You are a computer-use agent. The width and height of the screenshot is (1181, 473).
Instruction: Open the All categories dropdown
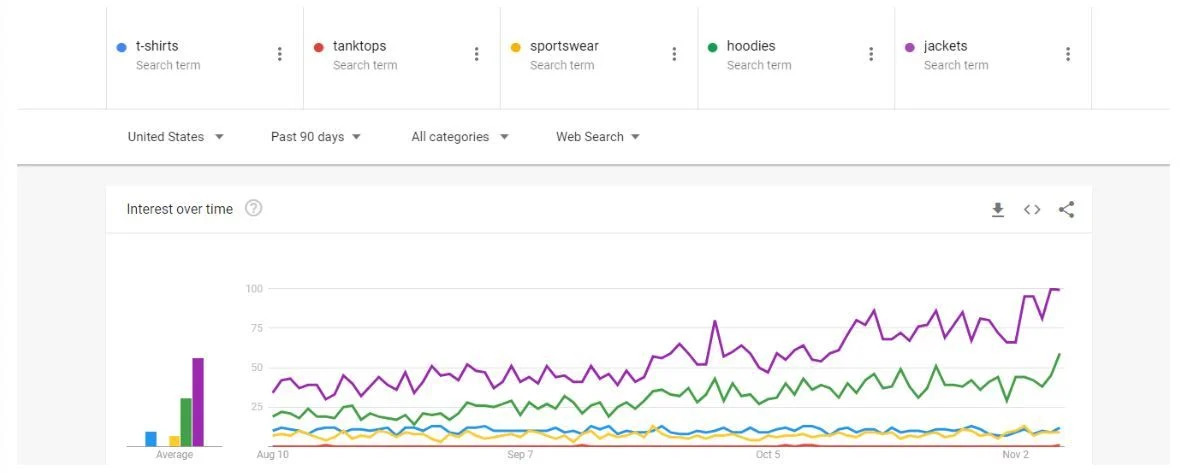460,137
